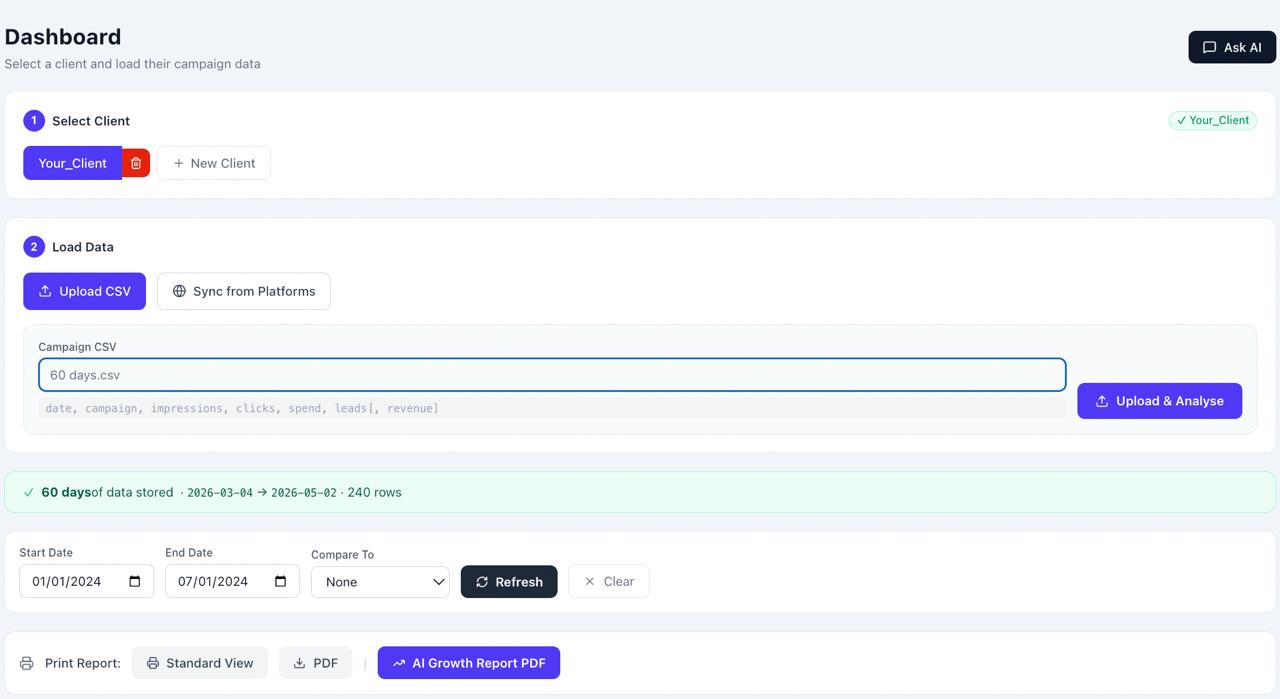Viewport: 1280px width, 699px height.
Task: Click the Campaign CSV file input
Action: click(x=552, y=375)
